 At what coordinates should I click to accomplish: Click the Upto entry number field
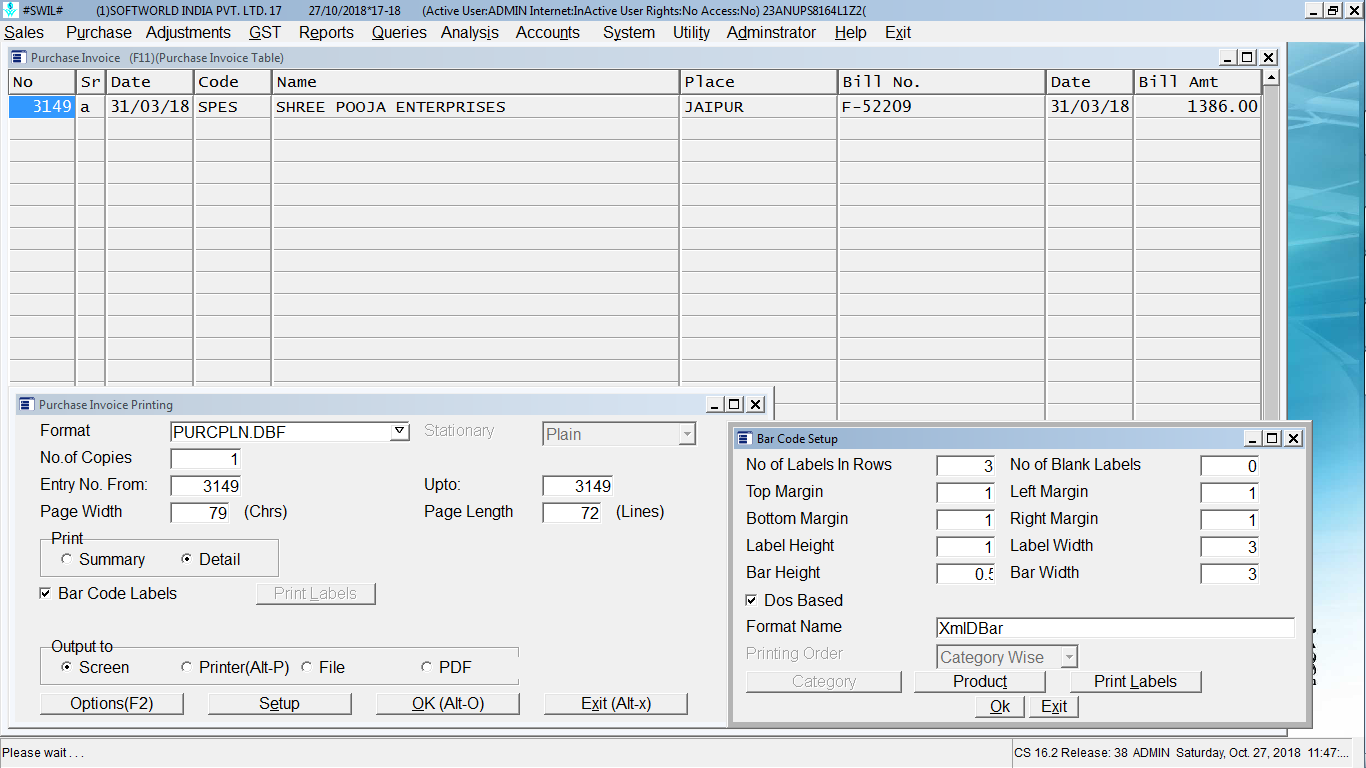coord(578,486)
